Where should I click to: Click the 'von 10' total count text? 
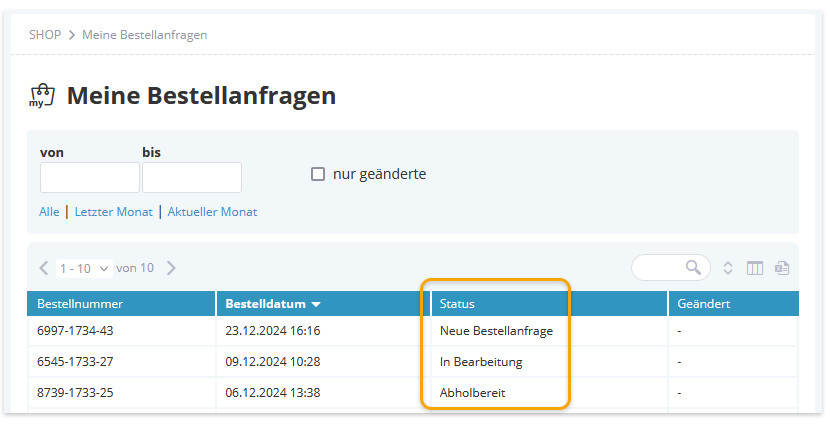point(135,268)
